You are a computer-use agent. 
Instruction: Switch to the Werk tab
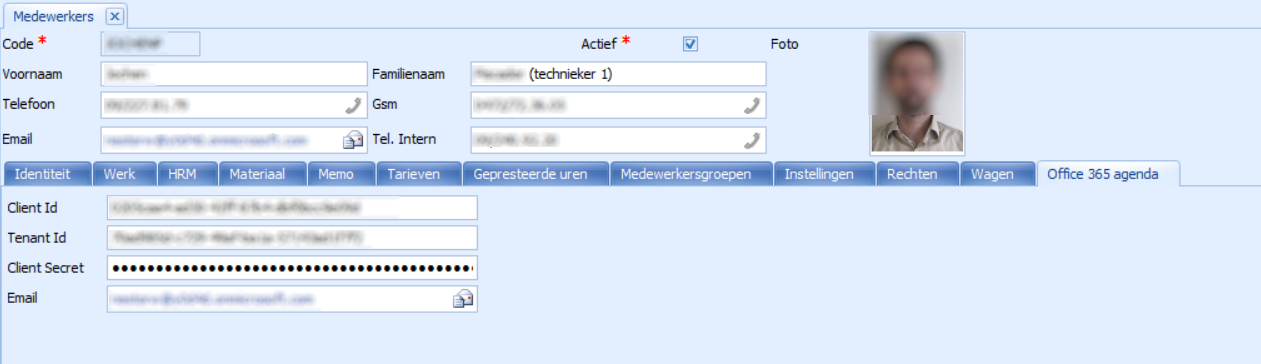pos(125,174)
